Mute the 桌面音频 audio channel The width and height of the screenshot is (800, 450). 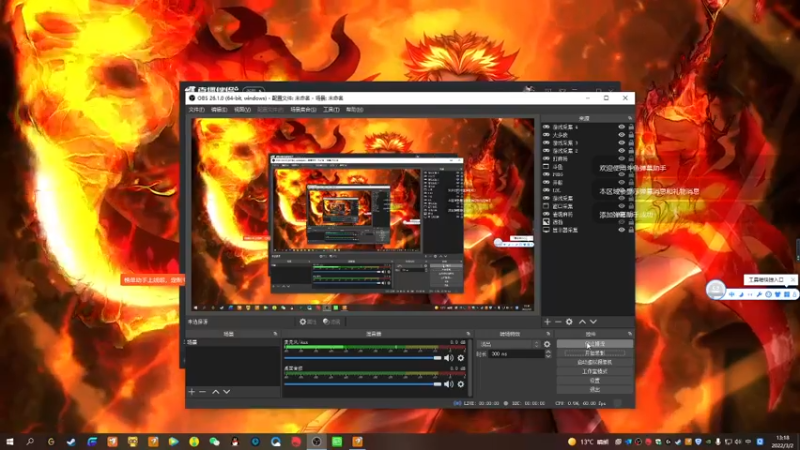pos(448,384)
